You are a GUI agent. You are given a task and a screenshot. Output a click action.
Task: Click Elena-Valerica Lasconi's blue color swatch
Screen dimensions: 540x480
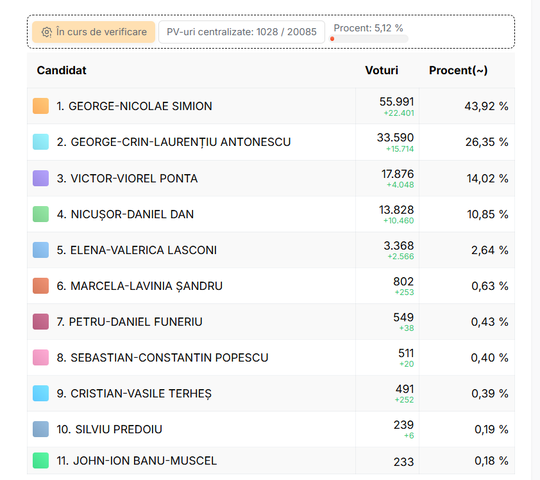41,250
